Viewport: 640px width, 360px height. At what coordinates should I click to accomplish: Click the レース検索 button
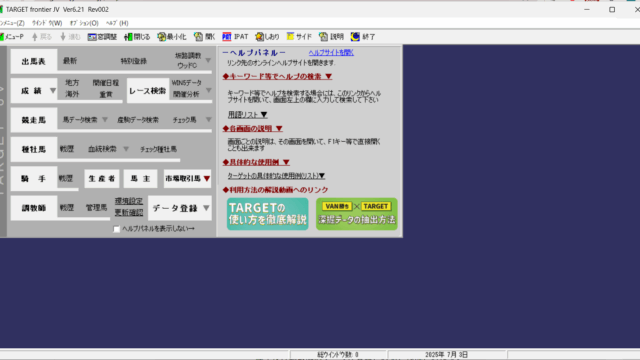click(x=147, y=91)
